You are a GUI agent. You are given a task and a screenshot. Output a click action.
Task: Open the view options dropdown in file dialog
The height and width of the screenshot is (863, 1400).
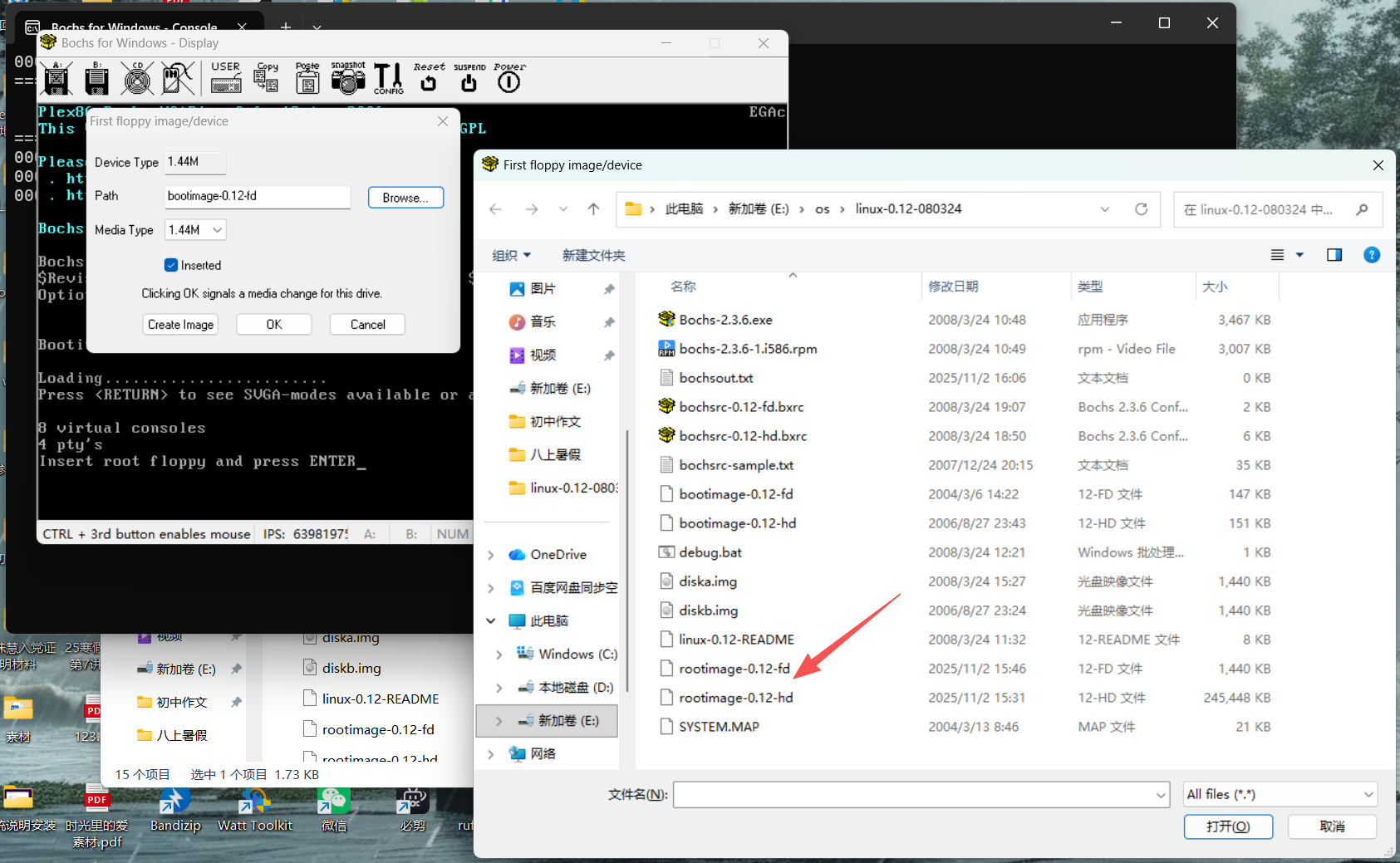click(1299, 255)
